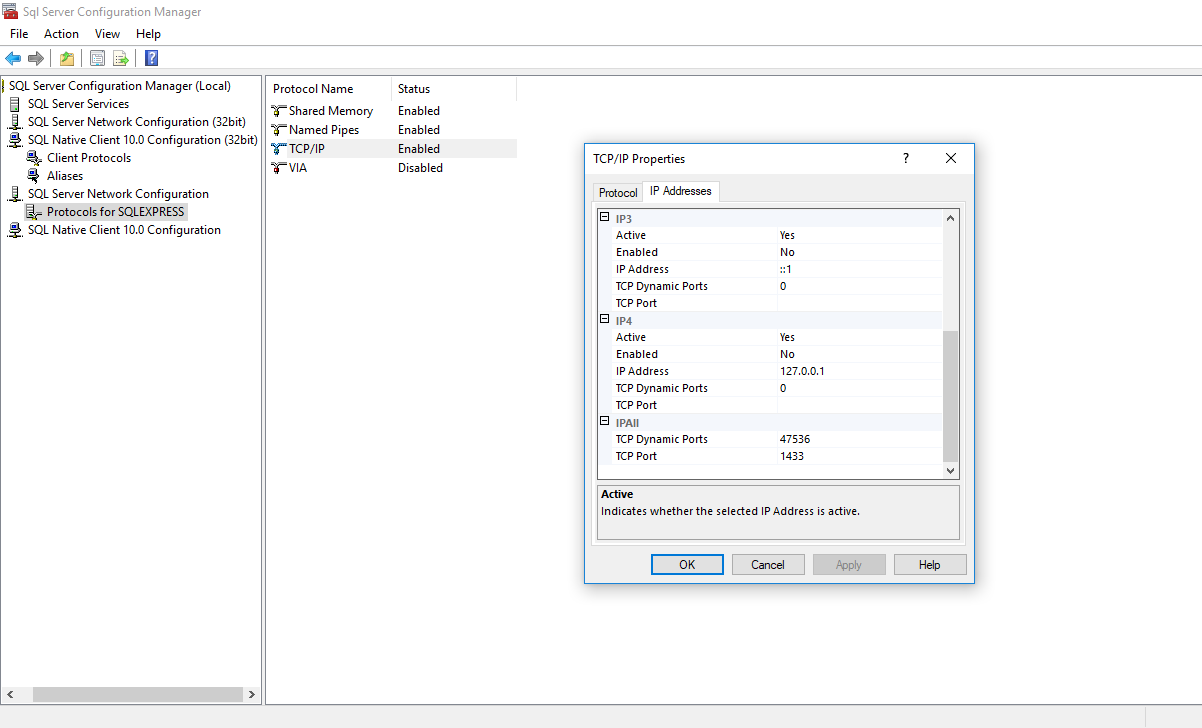
Task: Click the question-mark help button in dialog title bar
Action: 906,158
